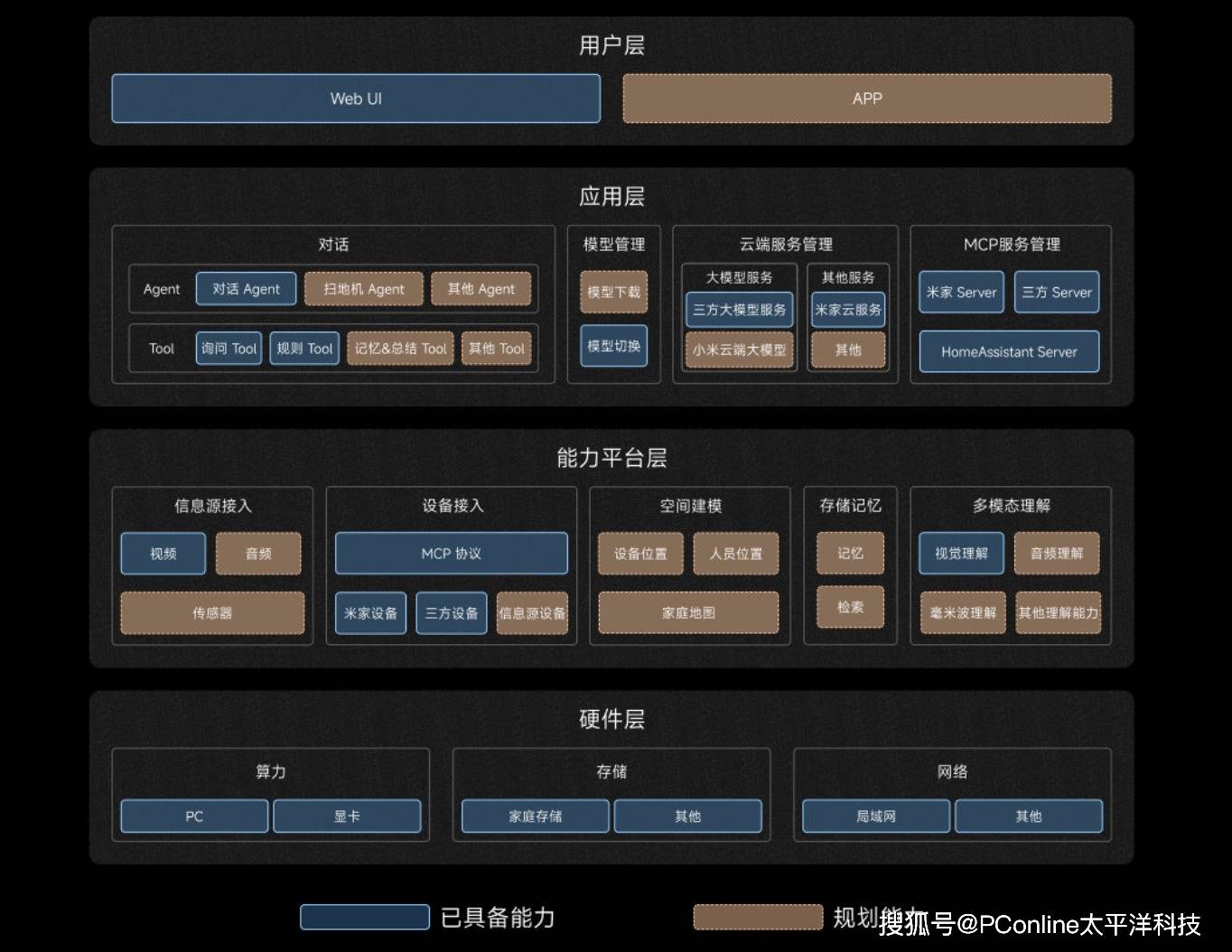The height and width of the screenshot is (952, 1232).
Task: Select the 记忆&总结 Tool box
Action: (x=400, y=349)
